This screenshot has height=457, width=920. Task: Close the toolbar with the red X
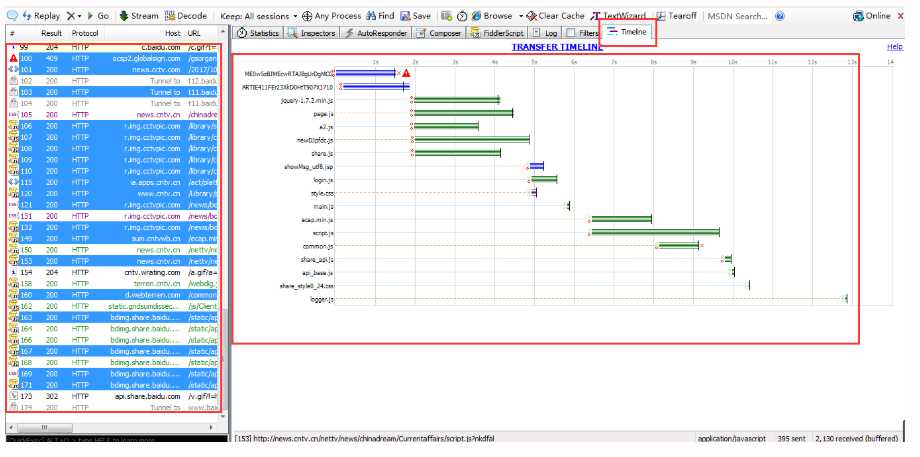point(901,16)
